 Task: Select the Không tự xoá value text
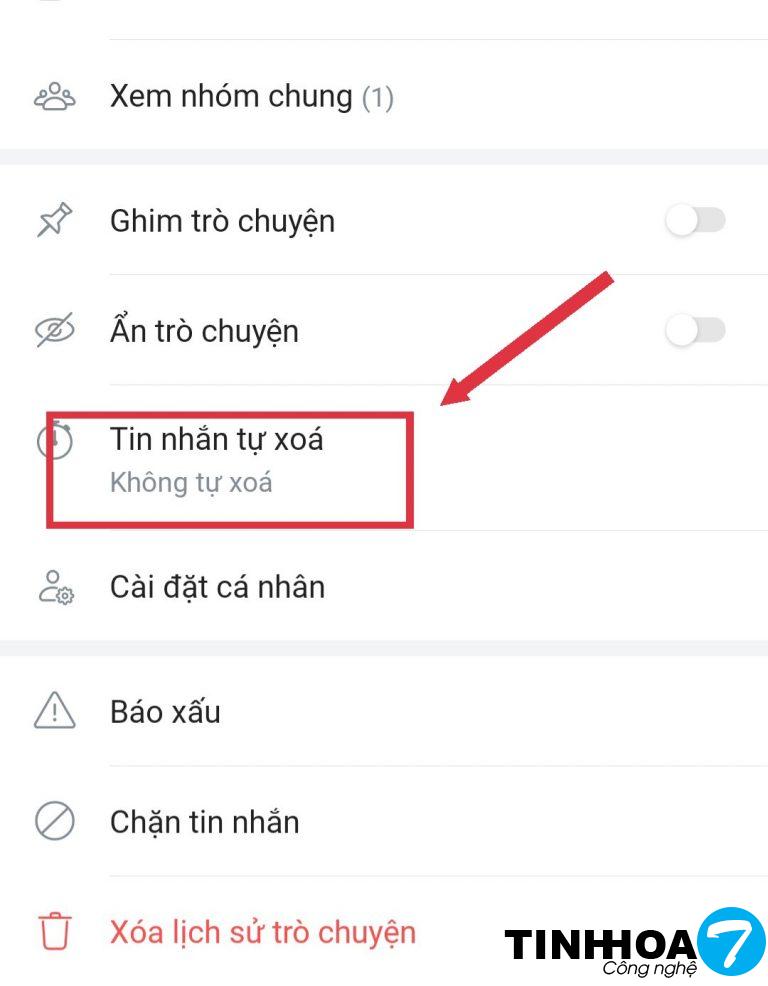point(191,483)
